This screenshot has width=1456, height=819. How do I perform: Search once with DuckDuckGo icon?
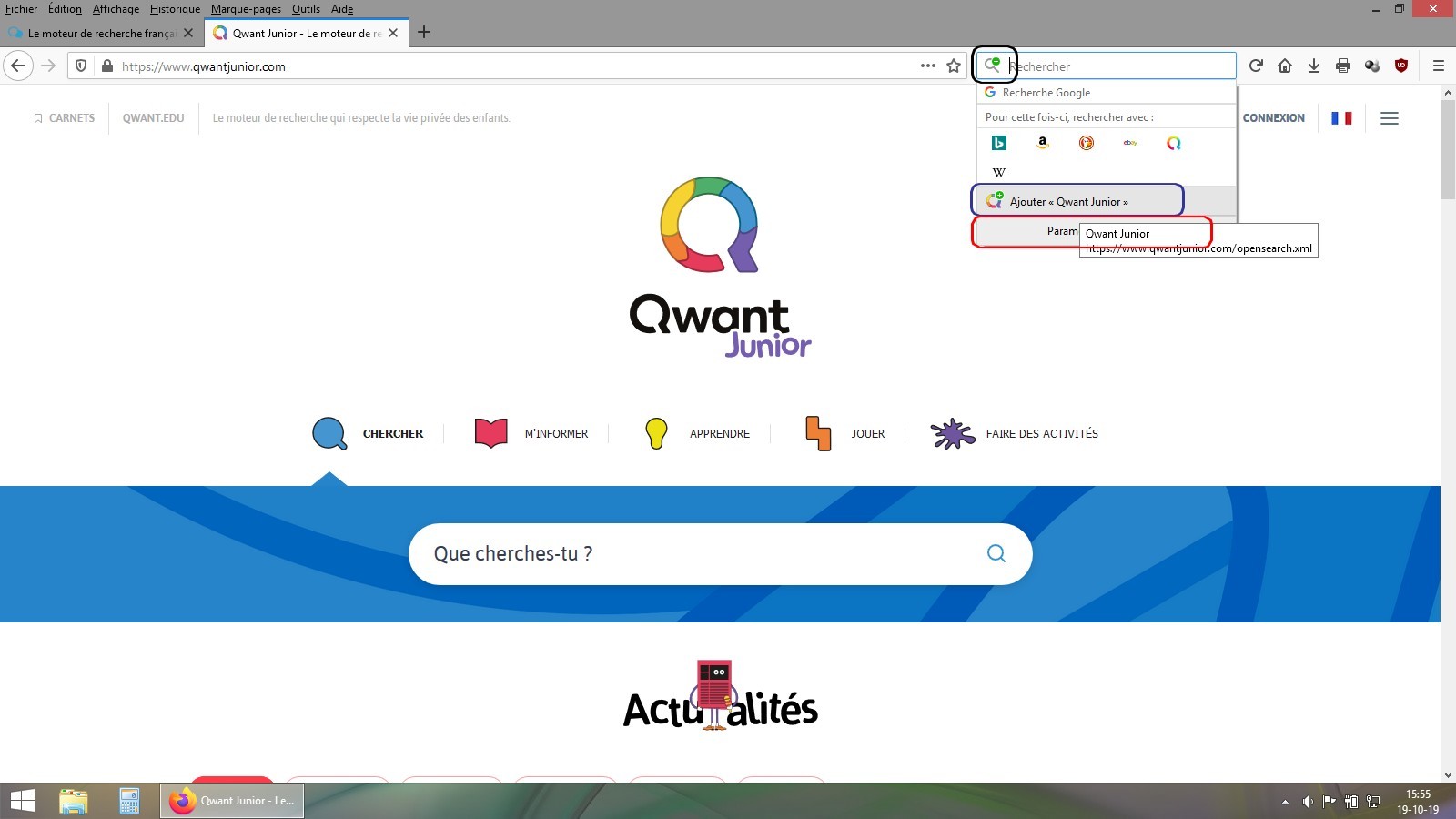pyautogui.click(x=1087, y=143)
